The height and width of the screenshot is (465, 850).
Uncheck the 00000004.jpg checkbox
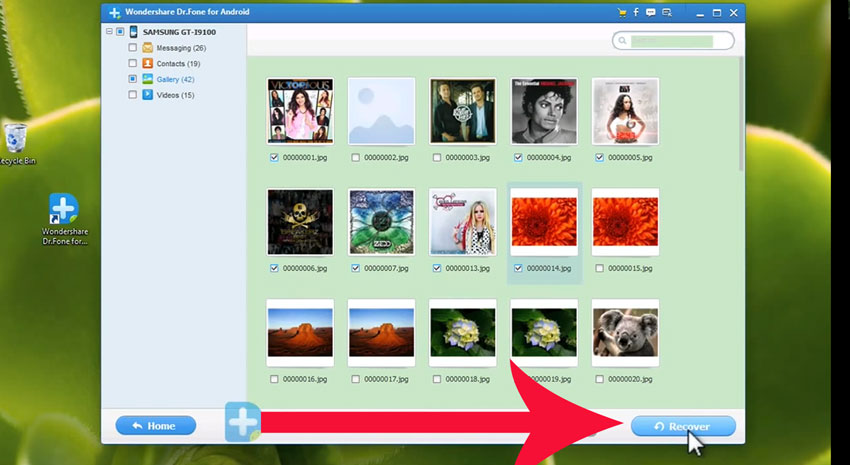(518, 158)
